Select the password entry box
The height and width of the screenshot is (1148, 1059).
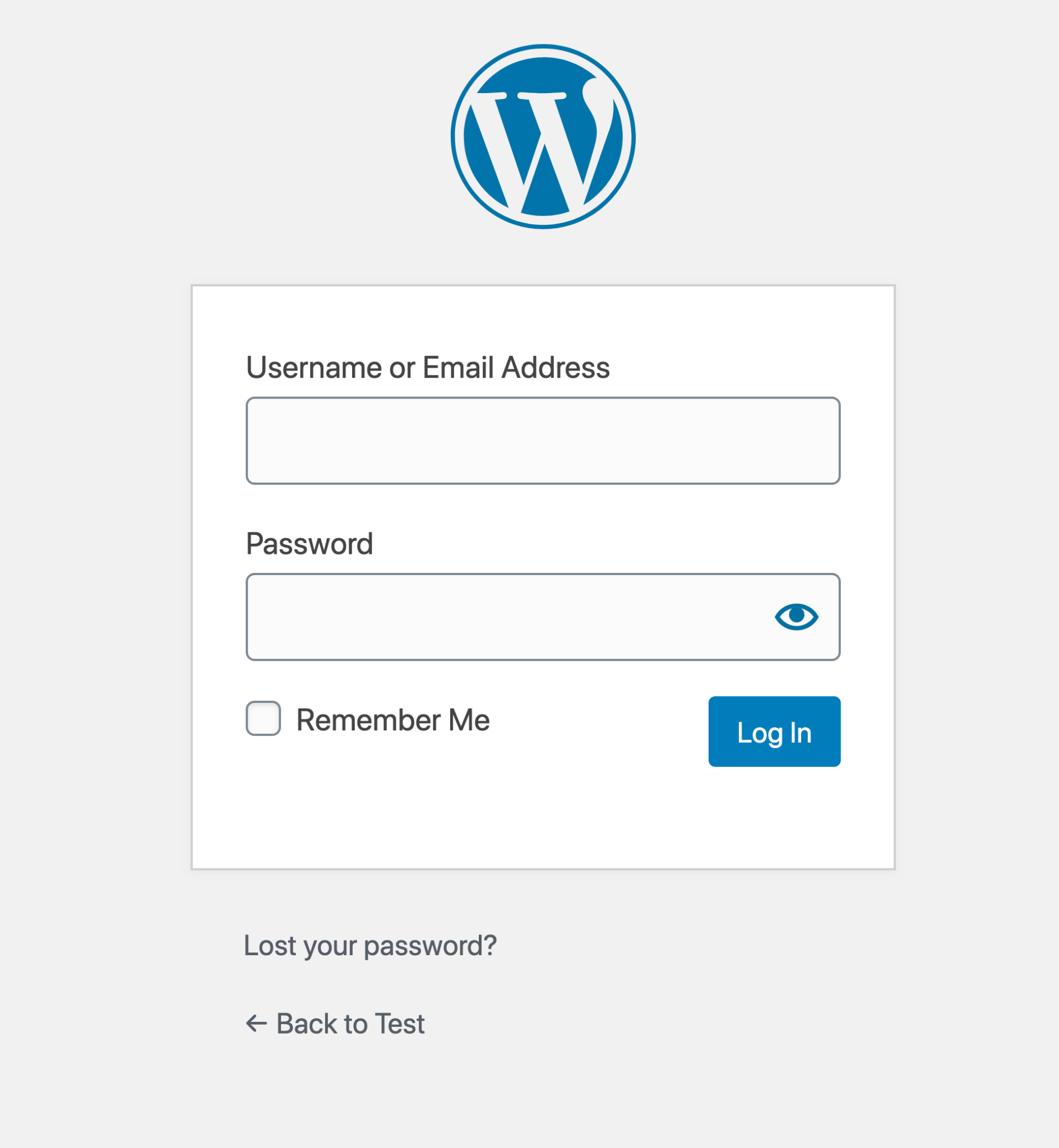(505, 617)
